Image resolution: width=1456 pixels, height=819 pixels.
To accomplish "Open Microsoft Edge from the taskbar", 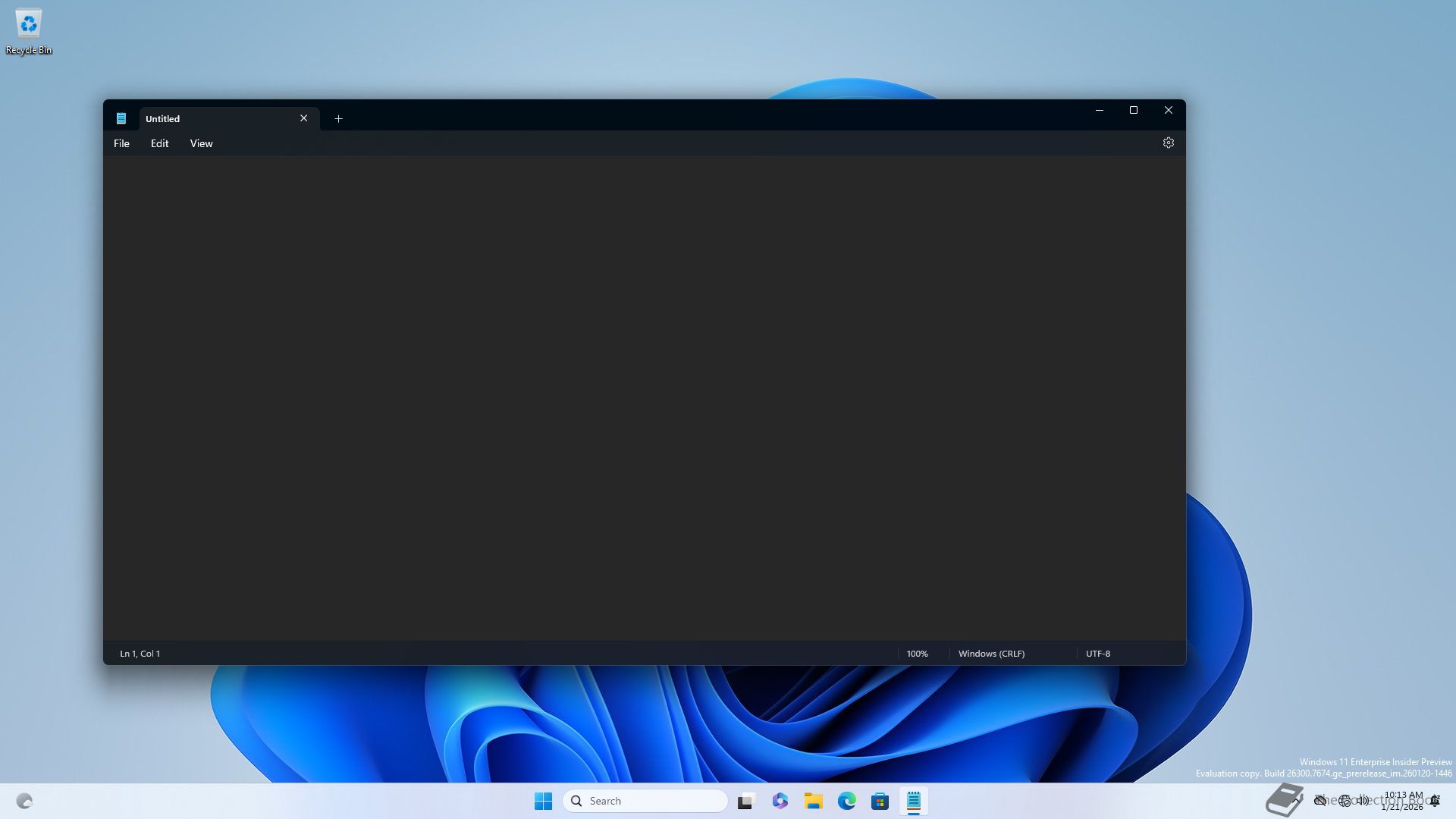I will pos(846,801).
